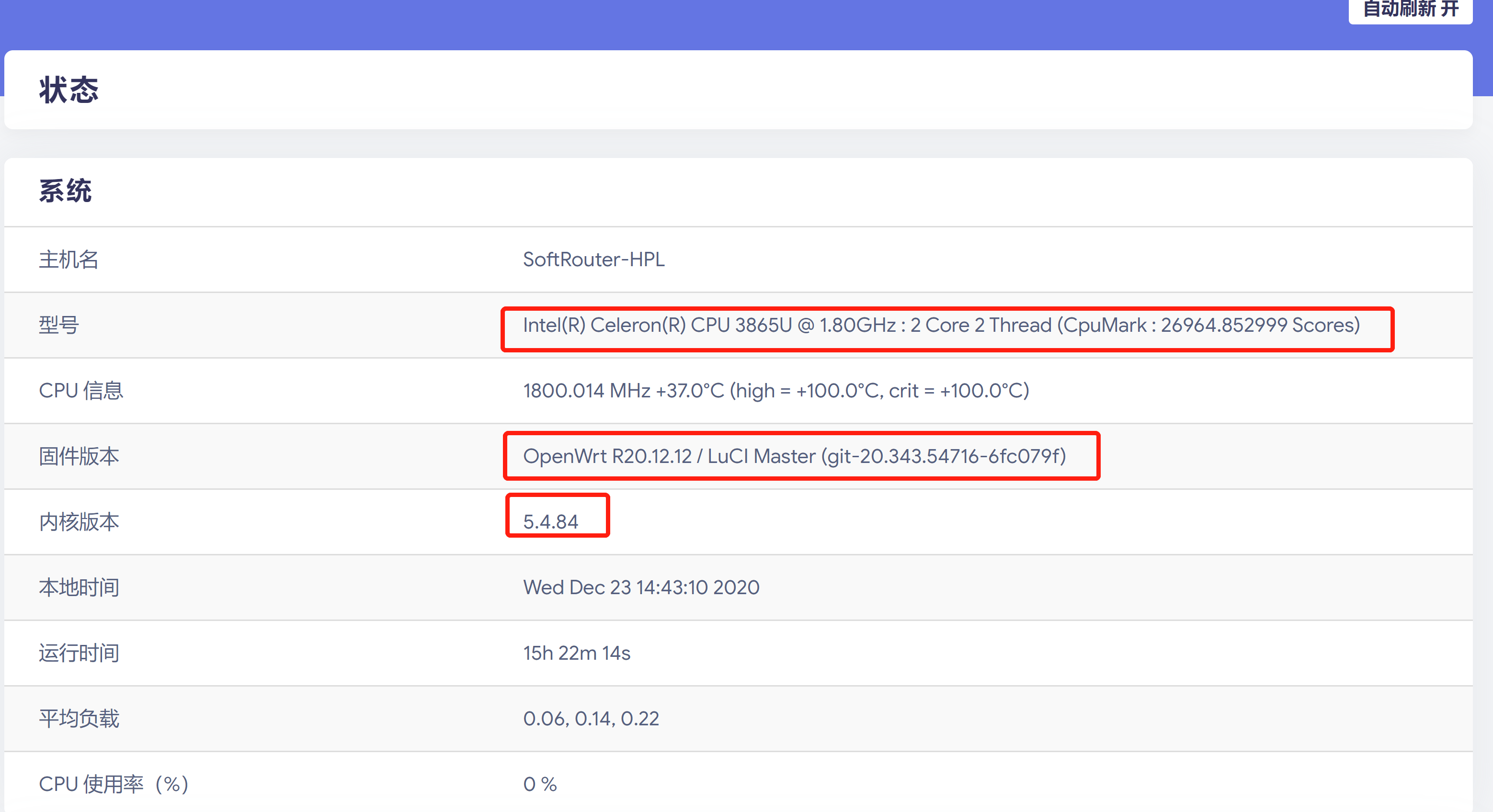Click the 型号 row label
This screenshot has width=1493, height=812.
[58, 325]
